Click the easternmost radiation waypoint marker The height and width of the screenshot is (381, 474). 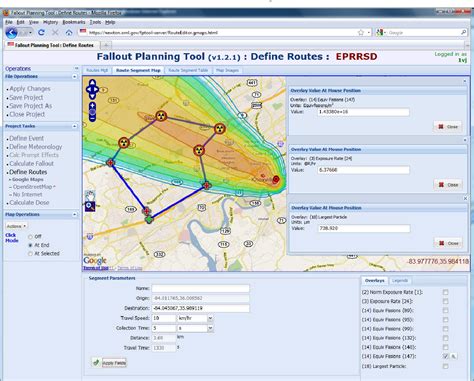tap(220, 129)
